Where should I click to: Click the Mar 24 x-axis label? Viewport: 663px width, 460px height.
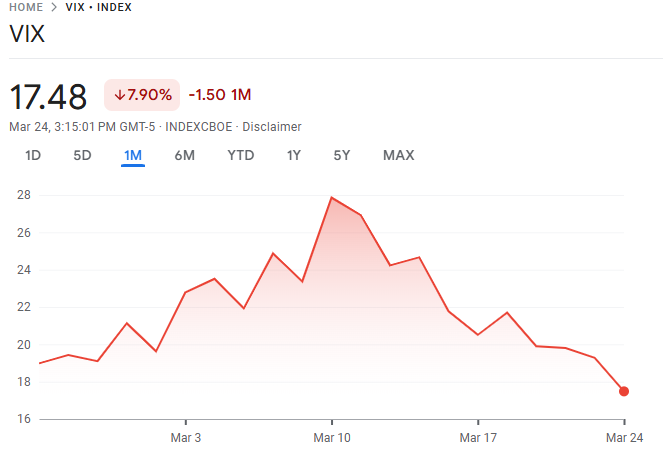click(624, 438)
